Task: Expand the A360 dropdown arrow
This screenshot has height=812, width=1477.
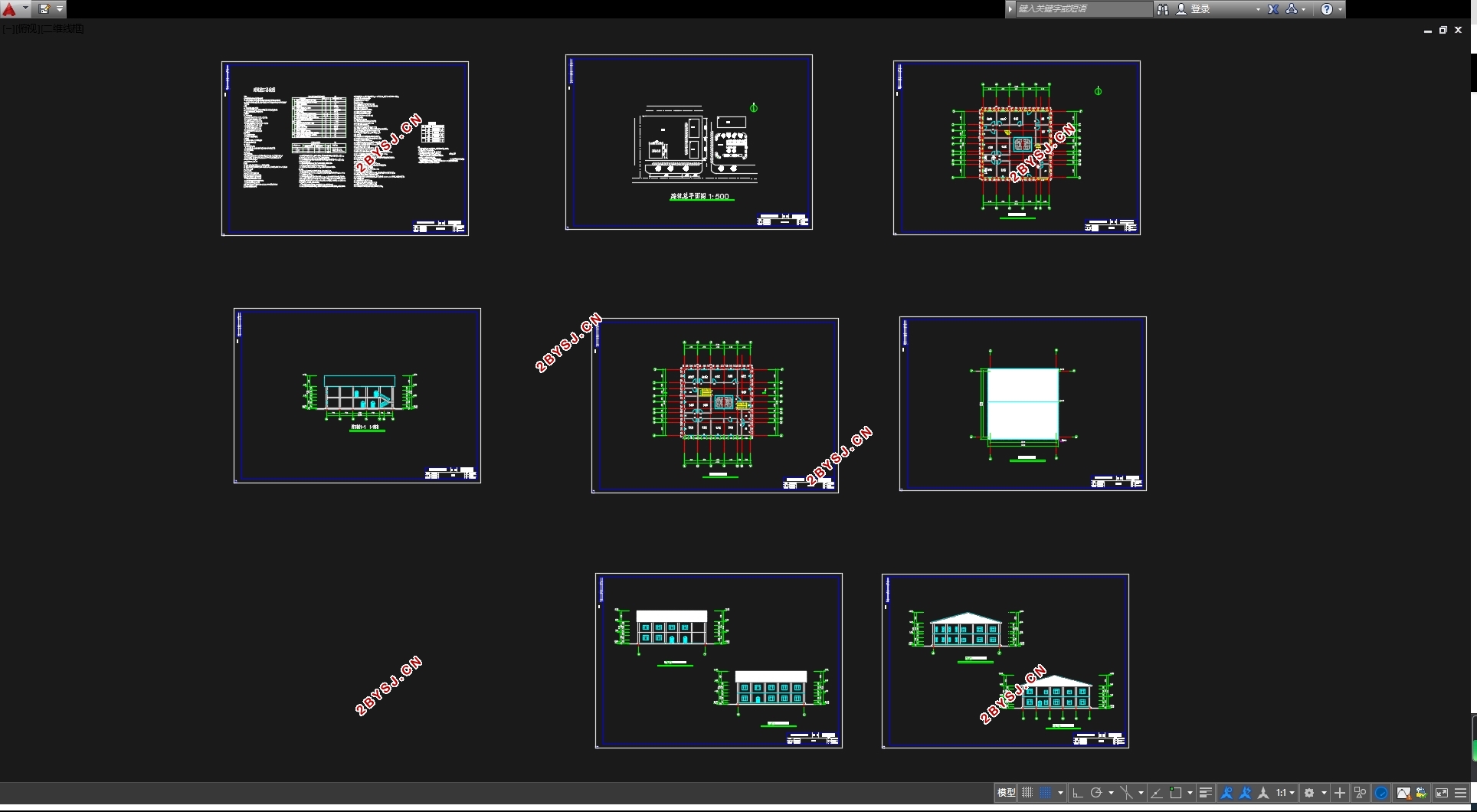Action: [x=1304, y=9]
